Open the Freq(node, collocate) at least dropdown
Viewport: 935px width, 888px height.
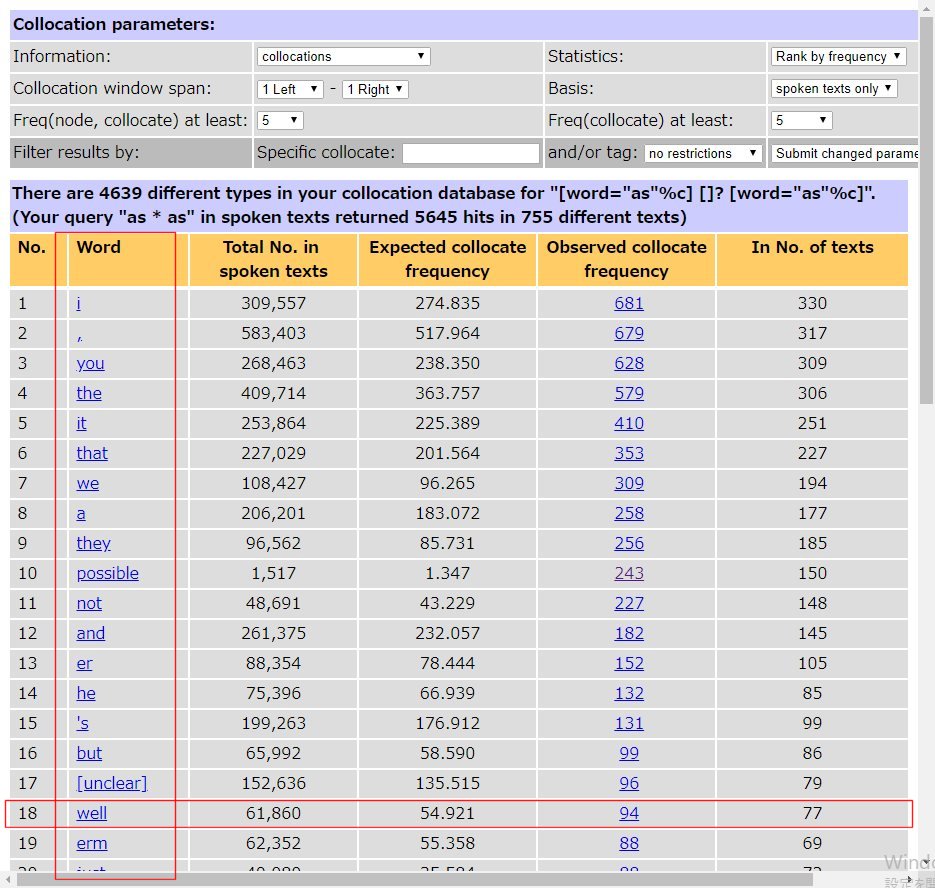click(x=280, y=121)
